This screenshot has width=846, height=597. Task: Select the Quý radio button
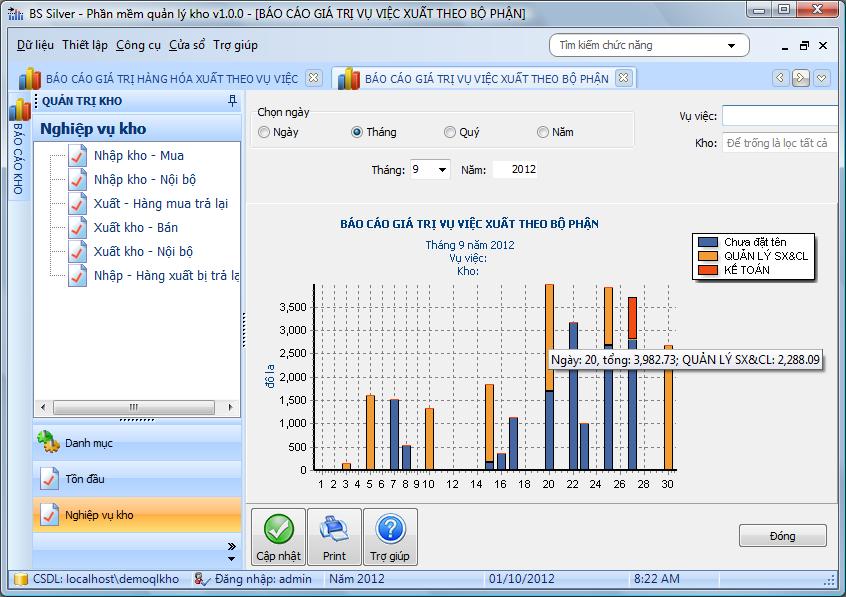click(450, 132)
